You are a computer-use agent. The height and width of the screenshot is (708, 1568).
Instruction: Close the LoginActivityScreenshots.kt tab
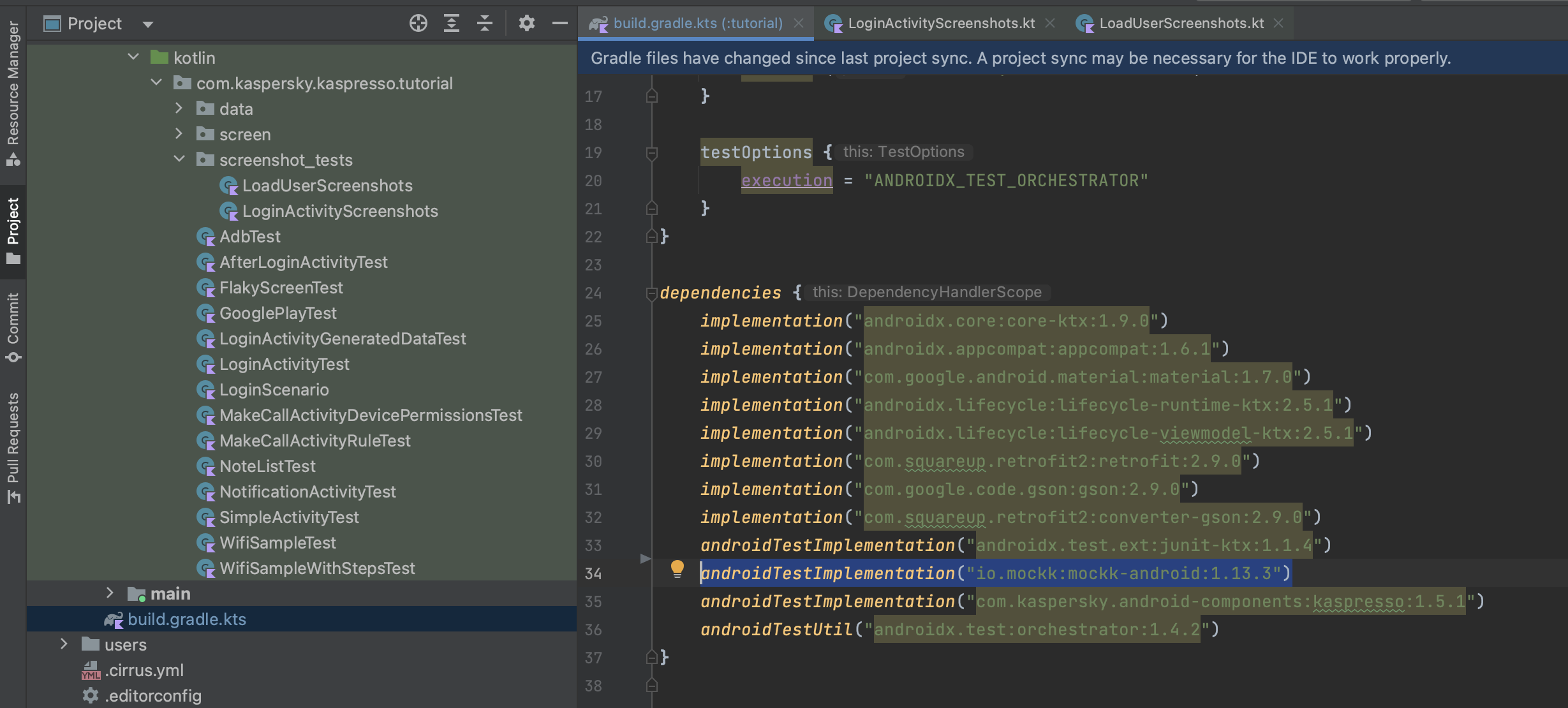pos(1049,24)
